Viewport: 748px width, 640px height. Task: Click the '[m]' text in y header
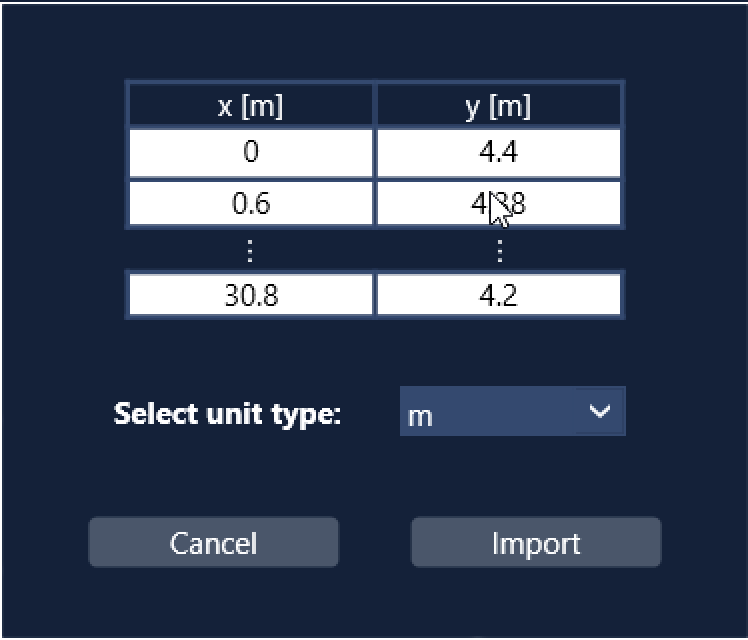click(x=510, y=106)
